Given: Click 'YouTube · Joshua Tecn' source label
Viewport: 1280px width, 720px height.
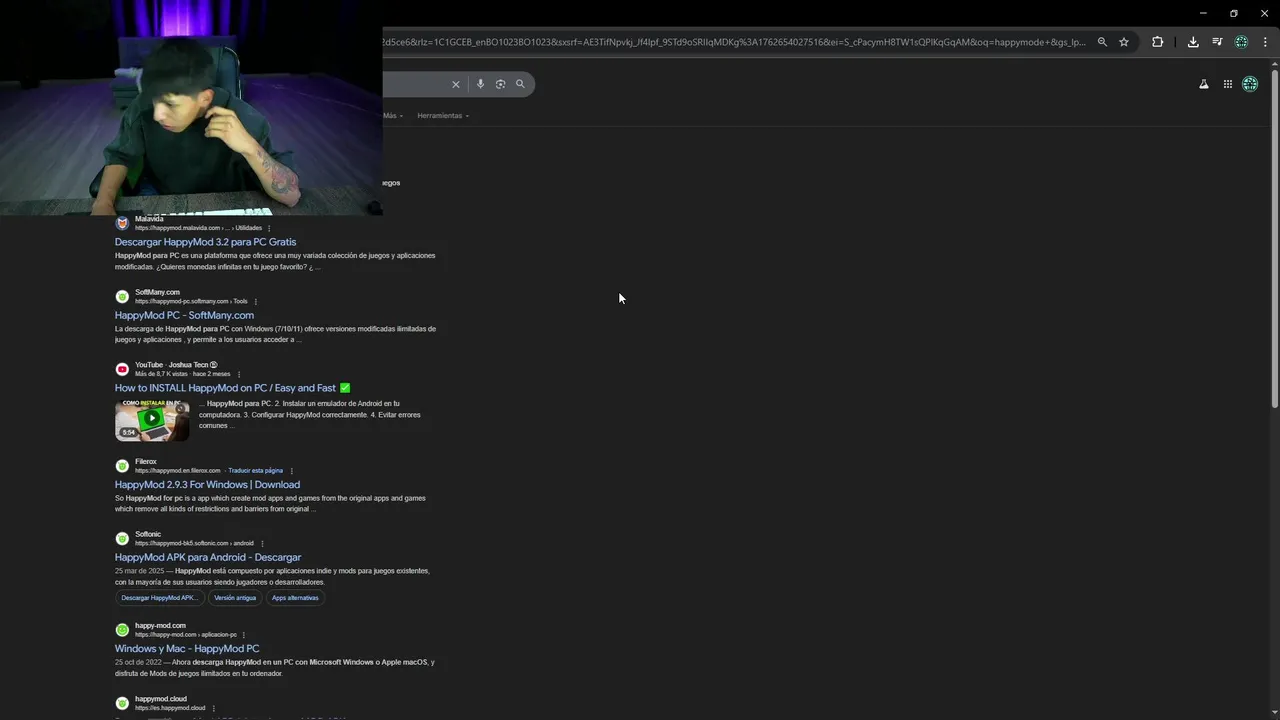Looking at the screenshot, I should click(176, 365).
